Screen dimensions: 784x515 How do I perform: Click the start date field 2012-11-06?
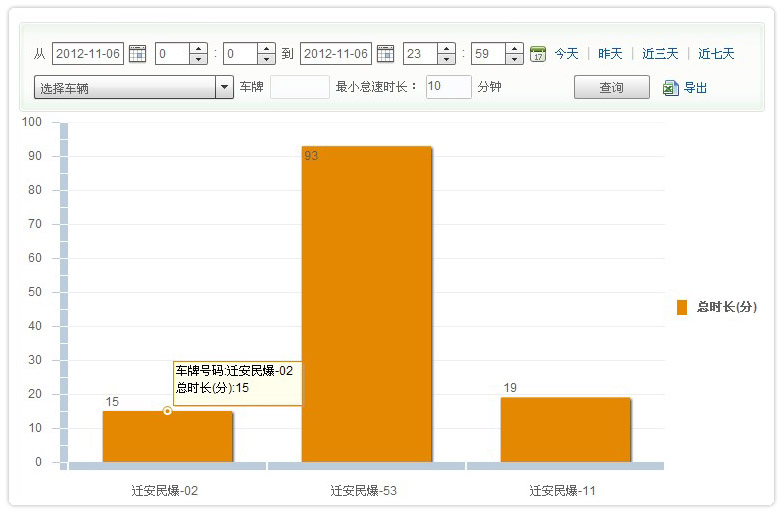coord(88,54)
